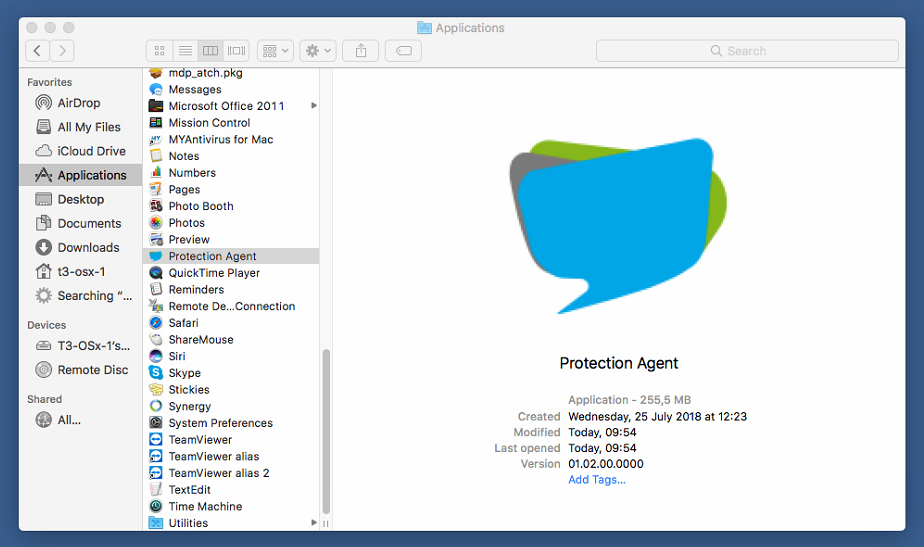Go back with the left arrow button

click(37, 51)
